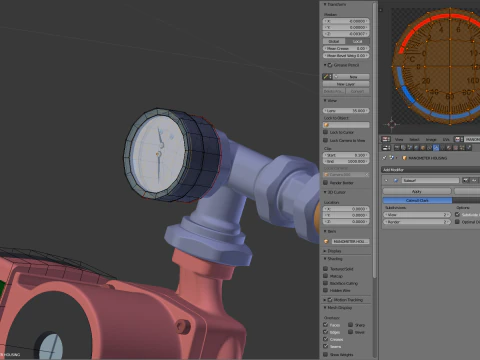Collapse the Item panel
480x360 pixels.
pyautogui.click(x=325, y=231)
